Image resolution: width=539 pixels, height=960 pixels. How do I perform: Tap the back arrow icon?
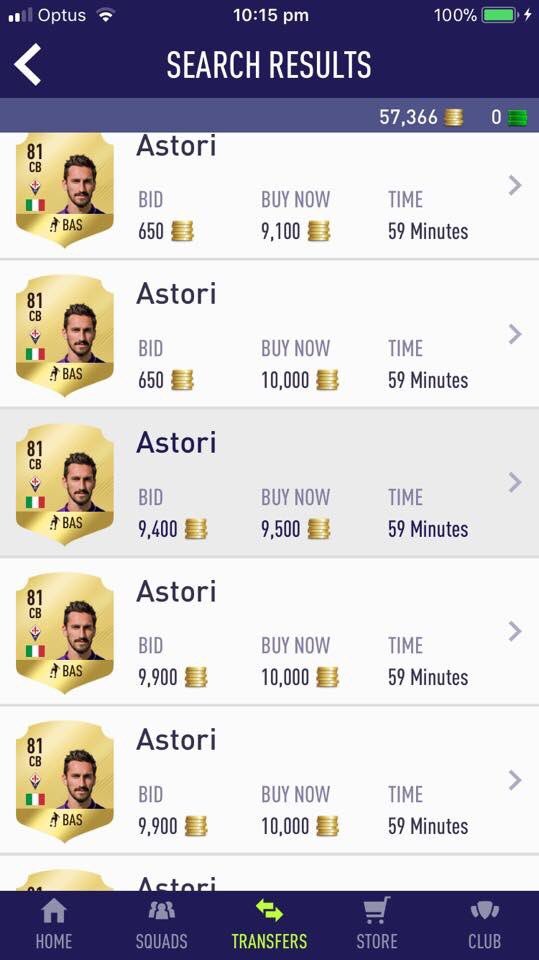28,64
